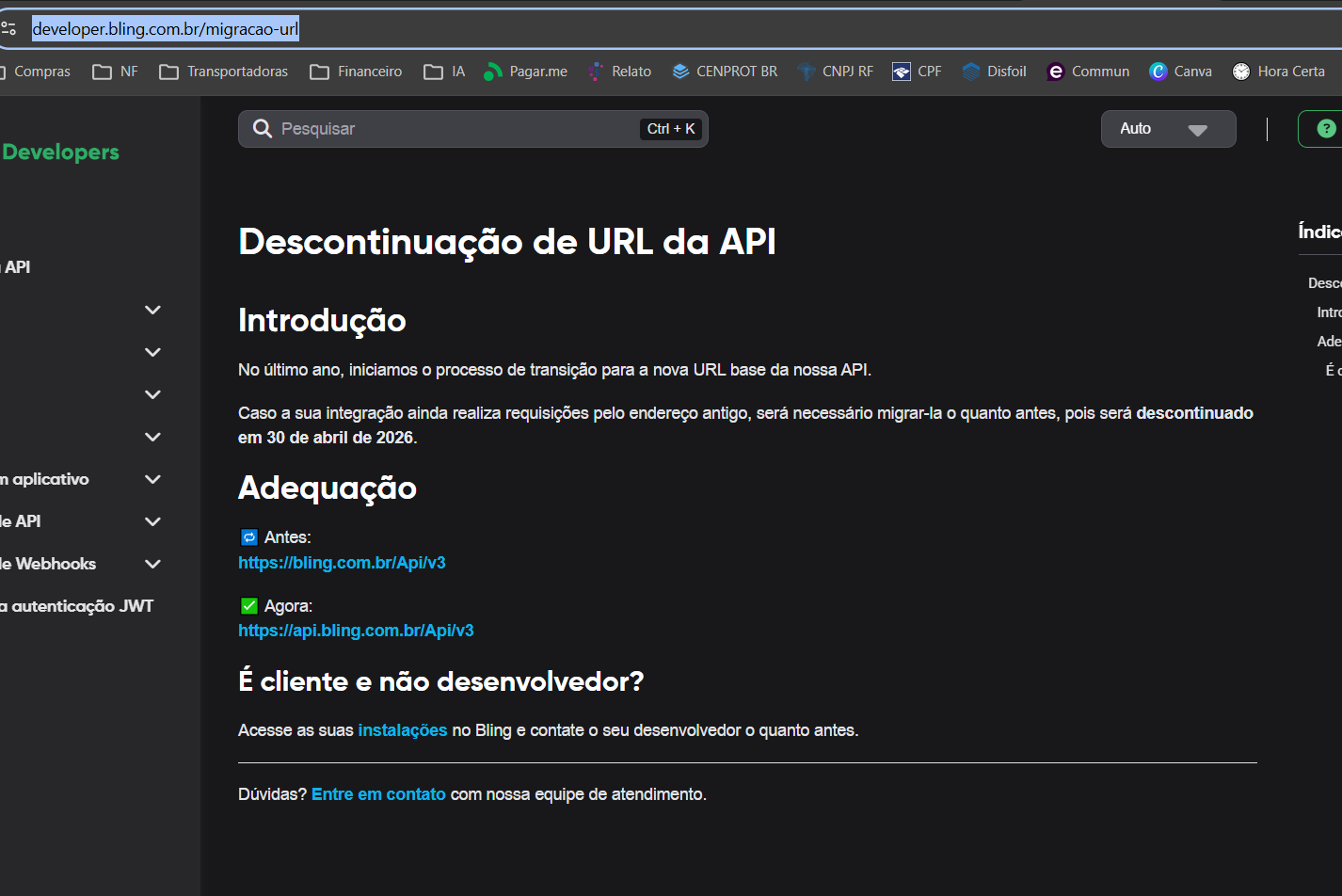
Task: Open the Financeiro bookmarks folder
Action: tap(357, 72)
